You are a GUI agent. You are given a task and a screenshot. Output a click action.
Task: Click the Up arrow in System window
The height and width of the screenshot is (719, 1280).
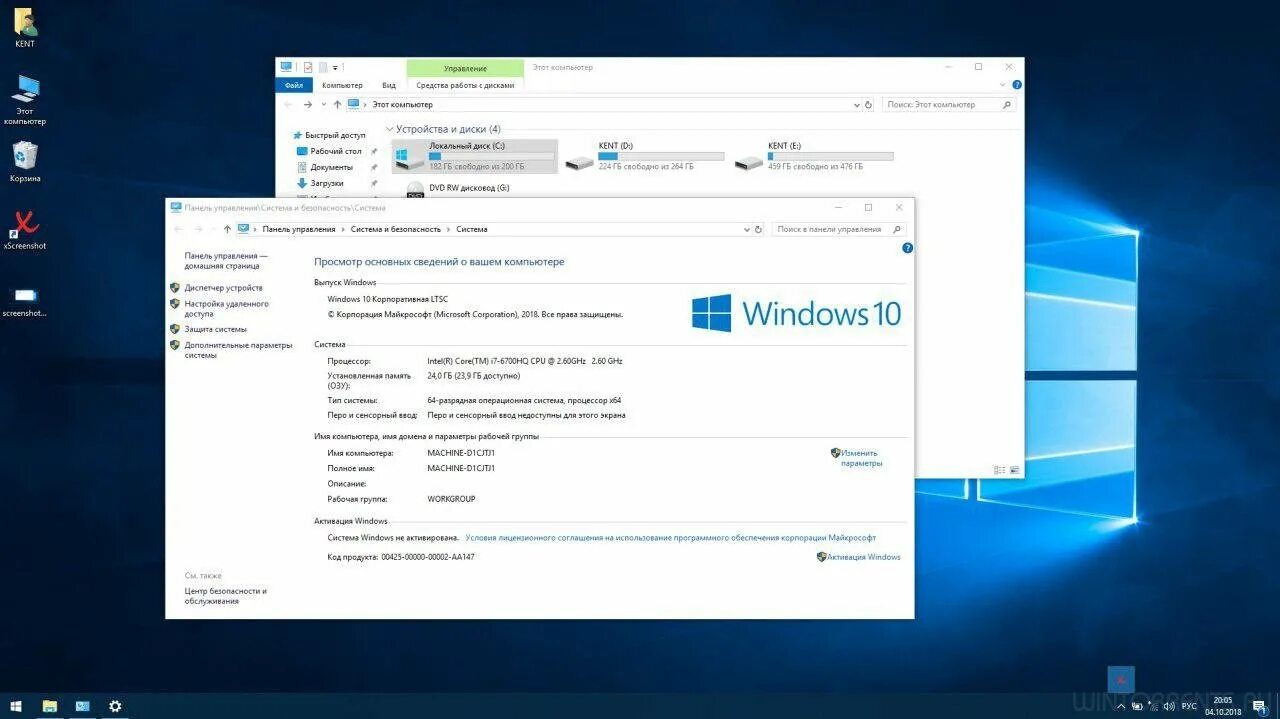[x=227, y=229]
